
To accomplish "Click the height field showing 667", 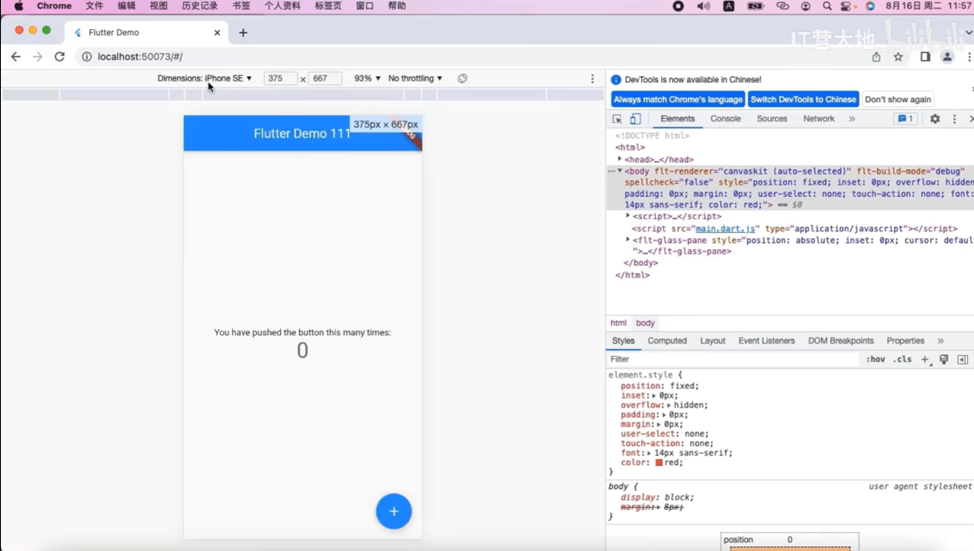I will (x=325, y=78).
